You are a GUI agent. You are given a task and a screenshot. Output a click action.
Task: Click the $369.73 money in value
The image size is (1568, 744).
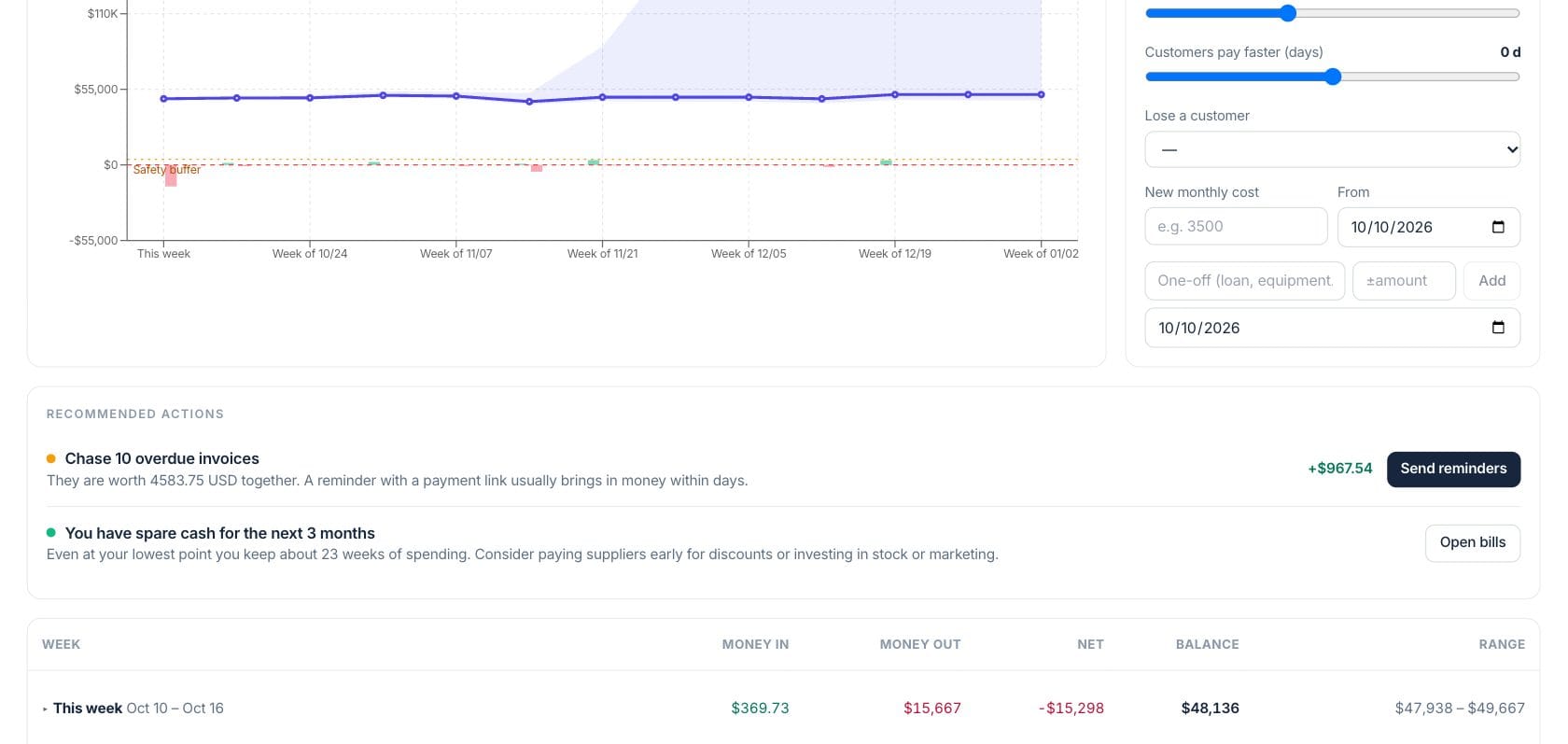[760, 709]
